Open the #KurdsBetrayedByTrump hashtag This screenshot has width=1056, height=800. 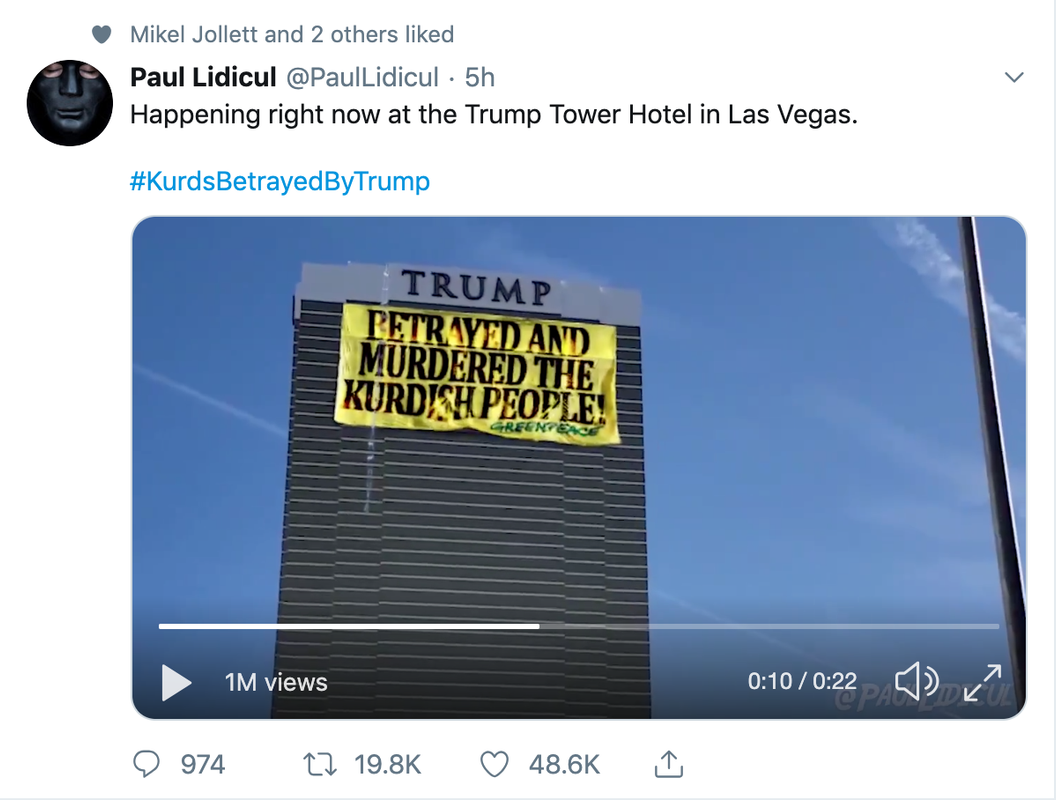pos(279,180)
